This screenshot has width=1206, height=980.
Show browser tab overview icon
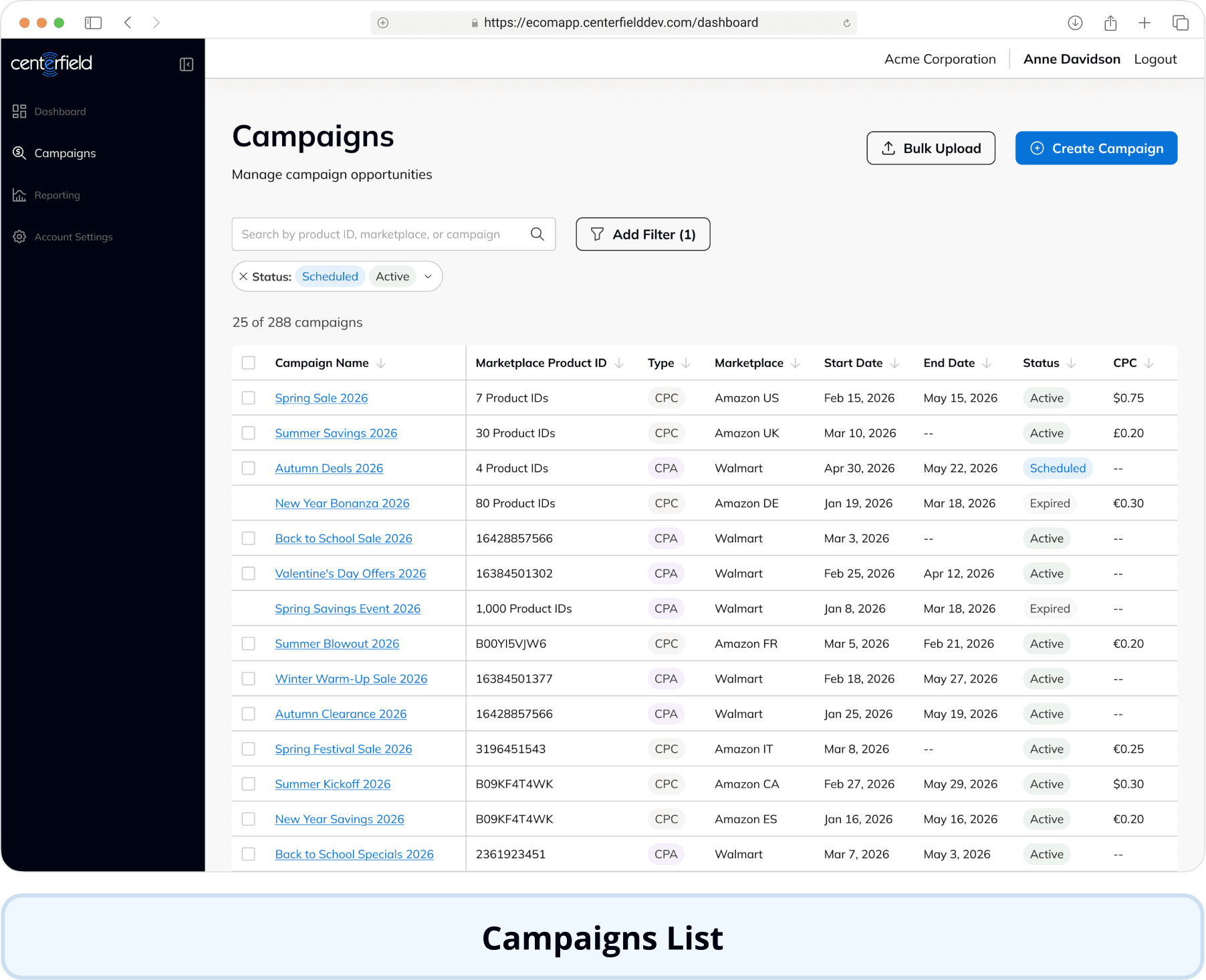1181,23
